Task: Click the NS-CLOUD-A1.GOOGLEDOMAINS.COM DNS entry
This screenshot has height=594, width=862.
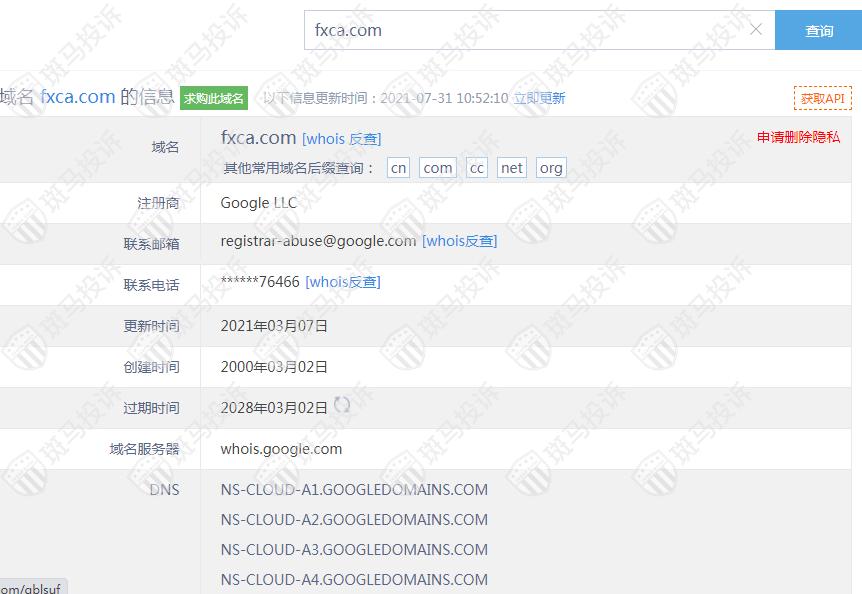Action: (x=354, y=490)
